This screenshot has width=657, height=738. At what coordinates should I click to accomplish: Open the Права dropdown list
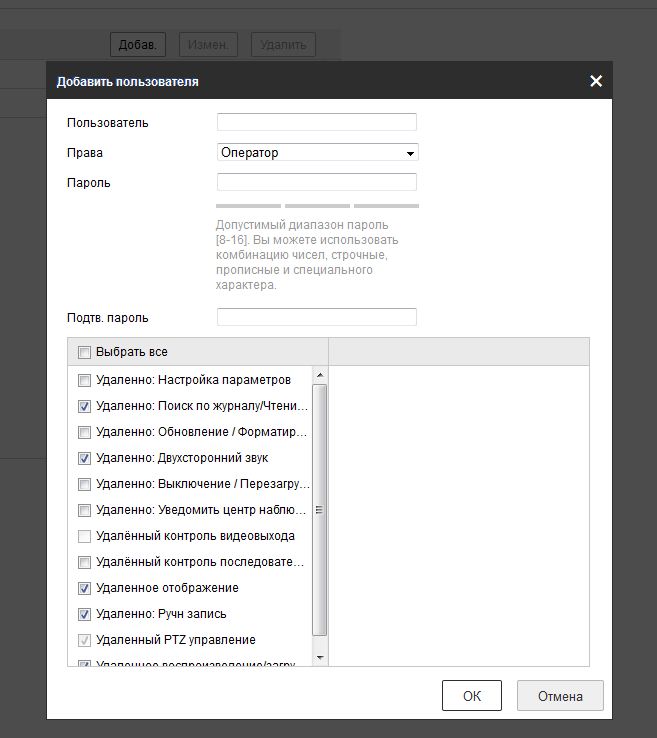point(317,153)
